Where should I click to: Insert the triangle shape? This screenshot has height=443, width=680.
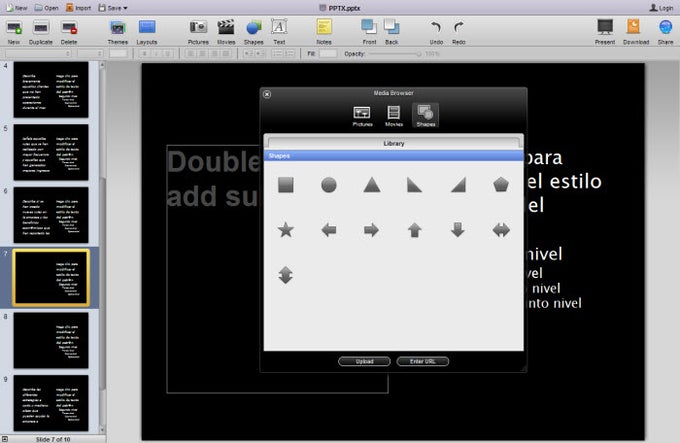coord(372,185)
